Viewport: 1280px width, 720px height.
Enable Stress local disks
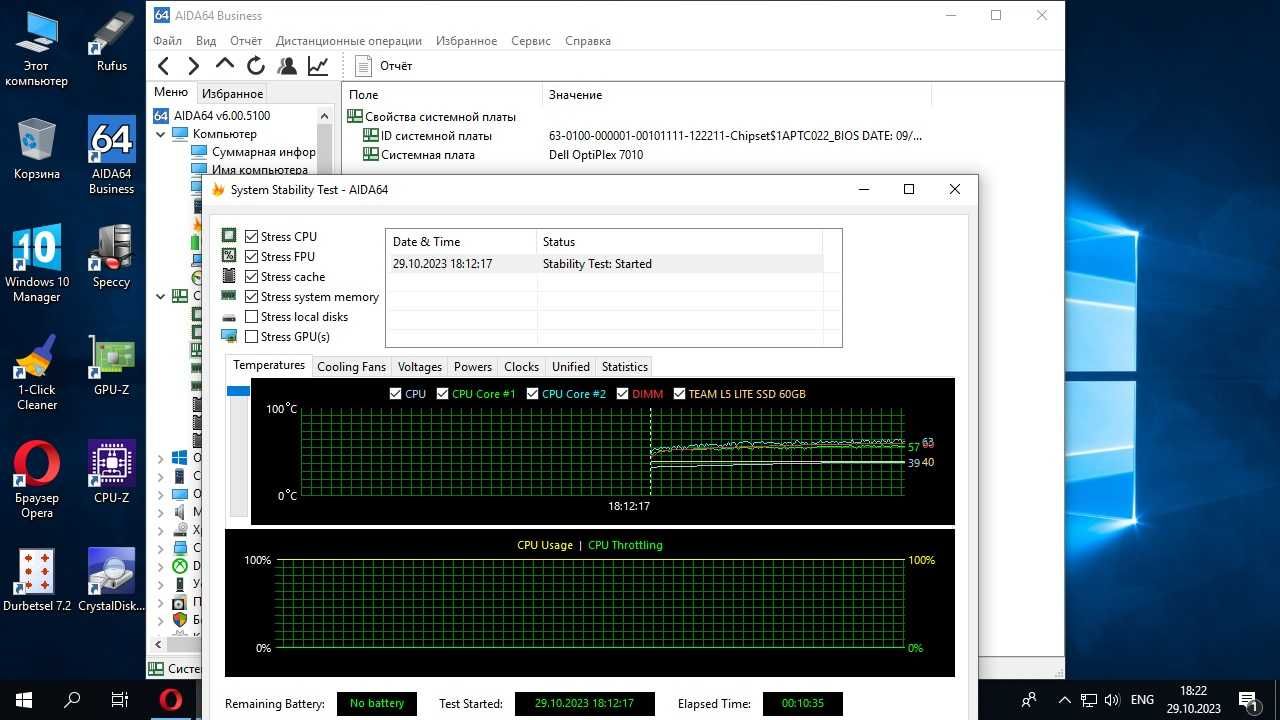tap(251, 317)
